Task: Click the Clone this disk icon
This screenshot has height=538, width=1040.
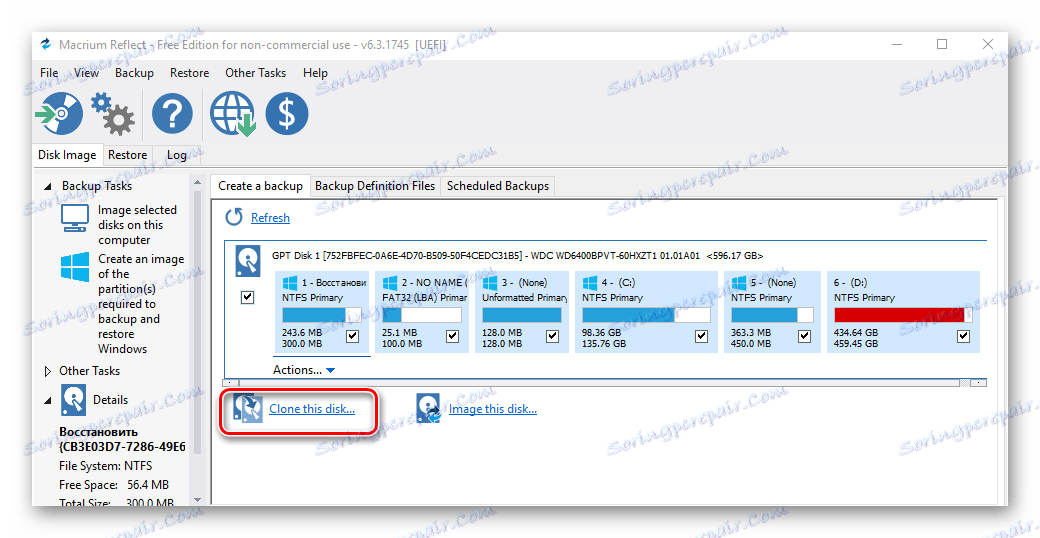Action: [248, 409]
